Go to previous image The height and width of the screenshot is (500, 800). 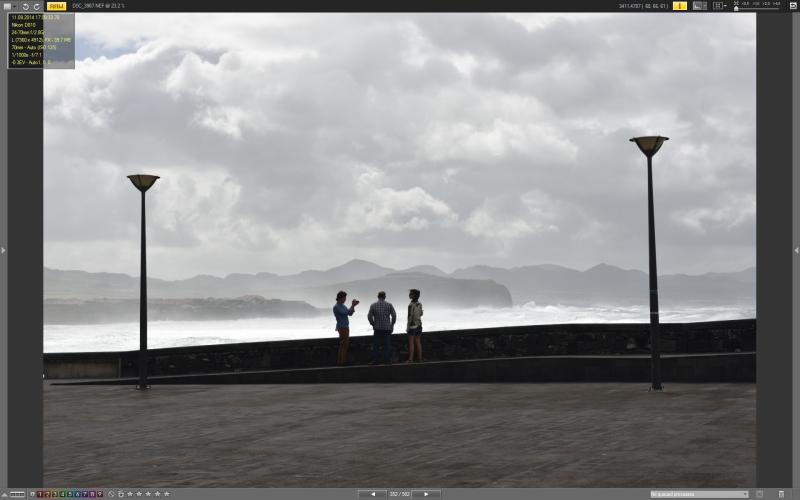click(372, 494)
